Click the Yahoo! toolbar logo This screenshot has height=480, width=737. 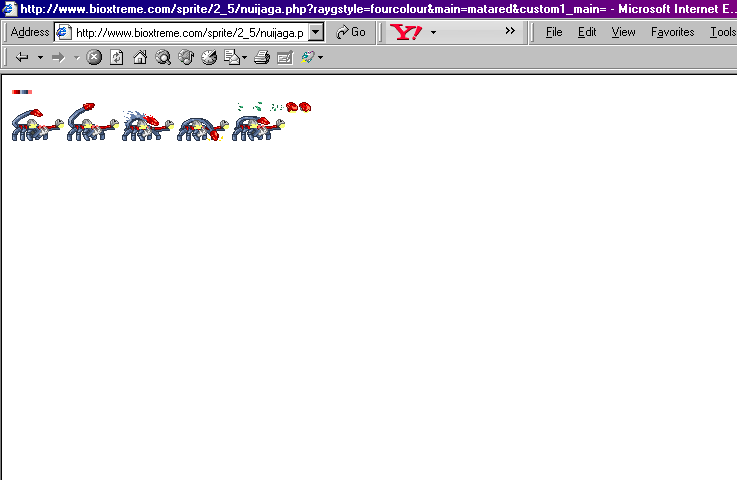click(406, 32)
